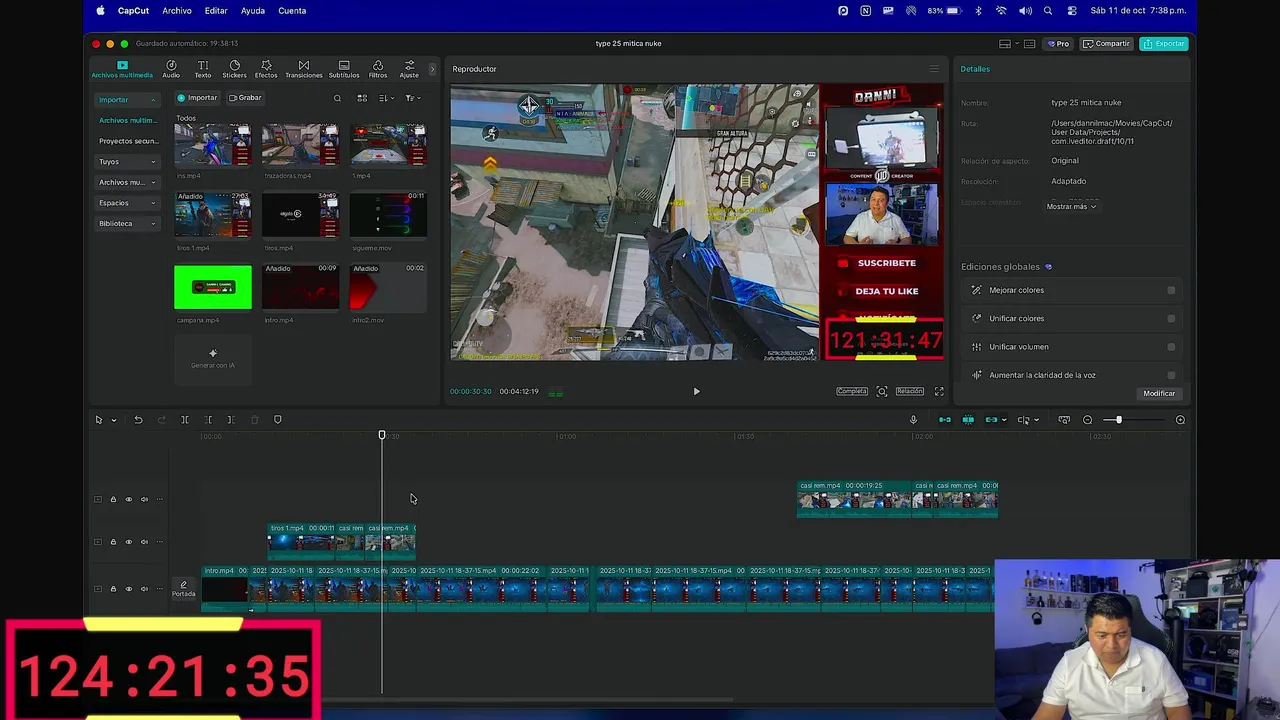
Task: Click the Portada cover button
Action: tap(183, 590)
